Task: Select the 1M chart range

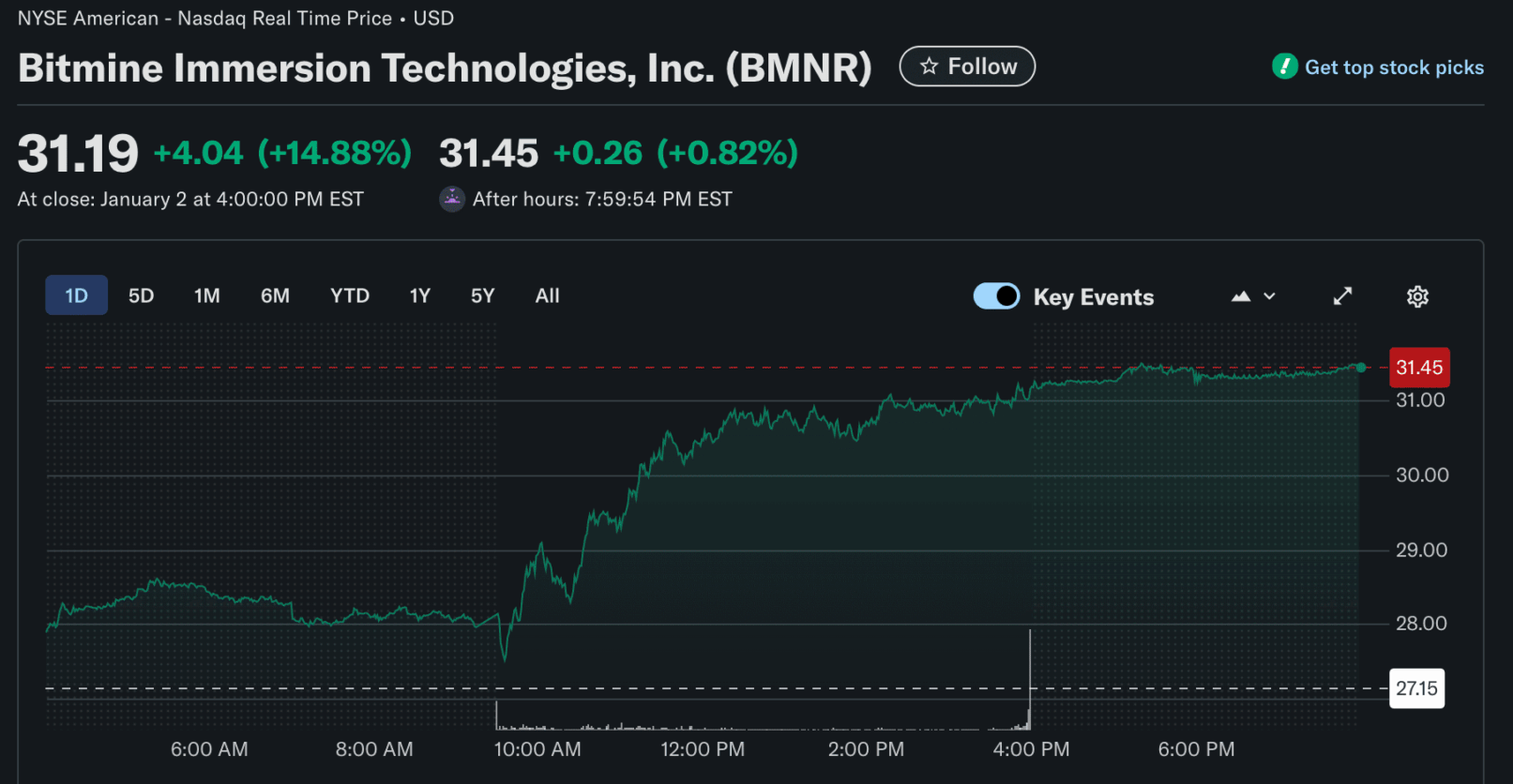Action: click(x=206, y=296)
